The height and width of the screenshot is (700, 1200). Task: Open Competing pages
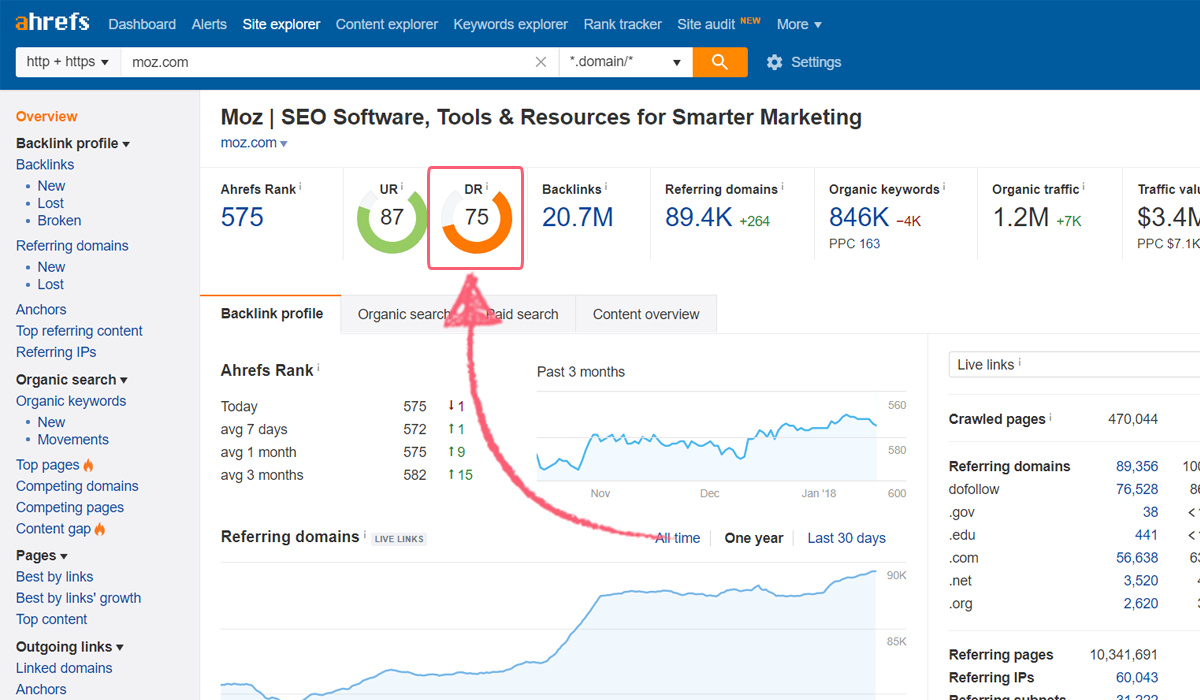click(x=70, y=507)
